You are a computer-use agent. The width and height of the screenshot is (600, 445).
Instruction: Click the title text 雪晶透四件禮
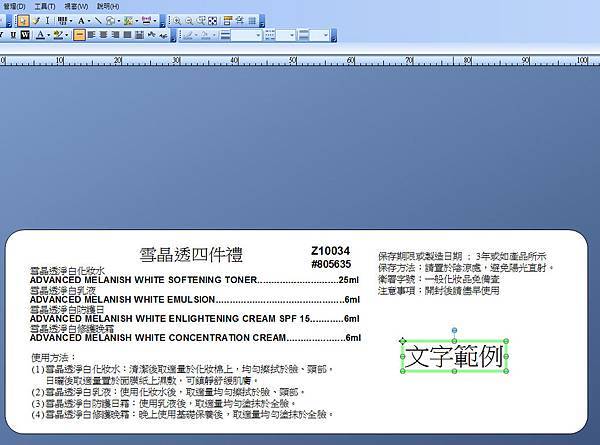point(191,255)
